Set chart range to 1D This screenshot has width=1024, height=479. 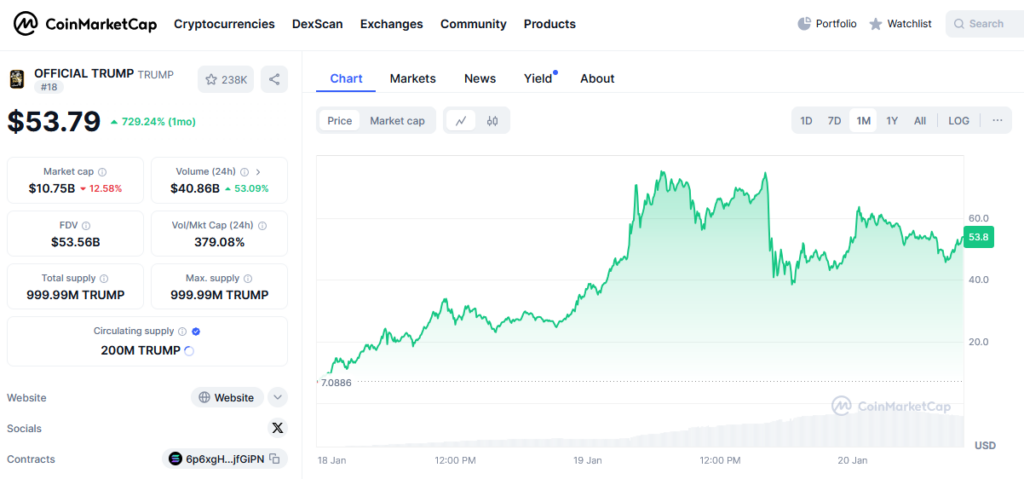click(x=807, y=121)
